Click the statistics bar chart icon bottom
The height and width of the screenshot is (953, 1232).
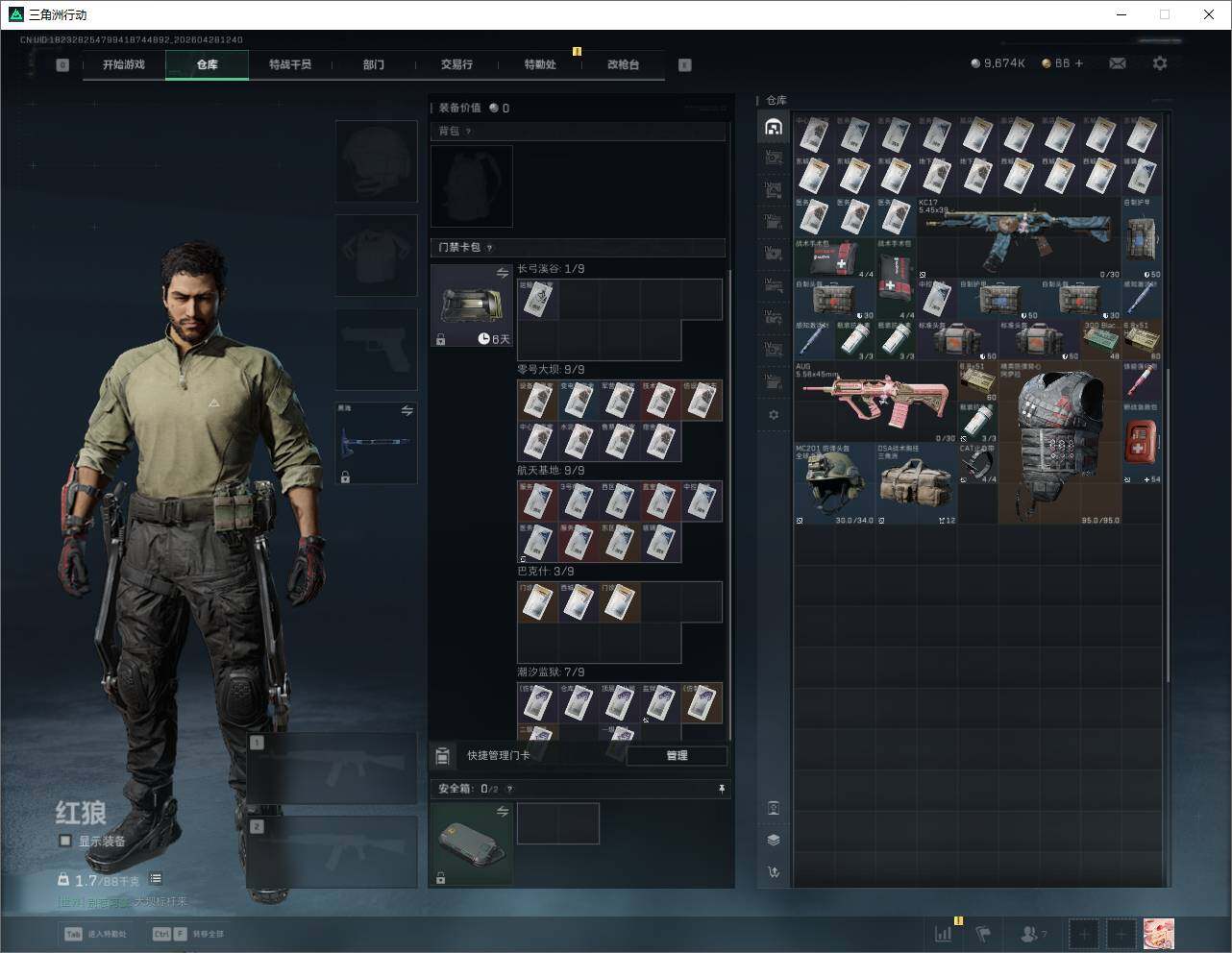coord(944,933)
